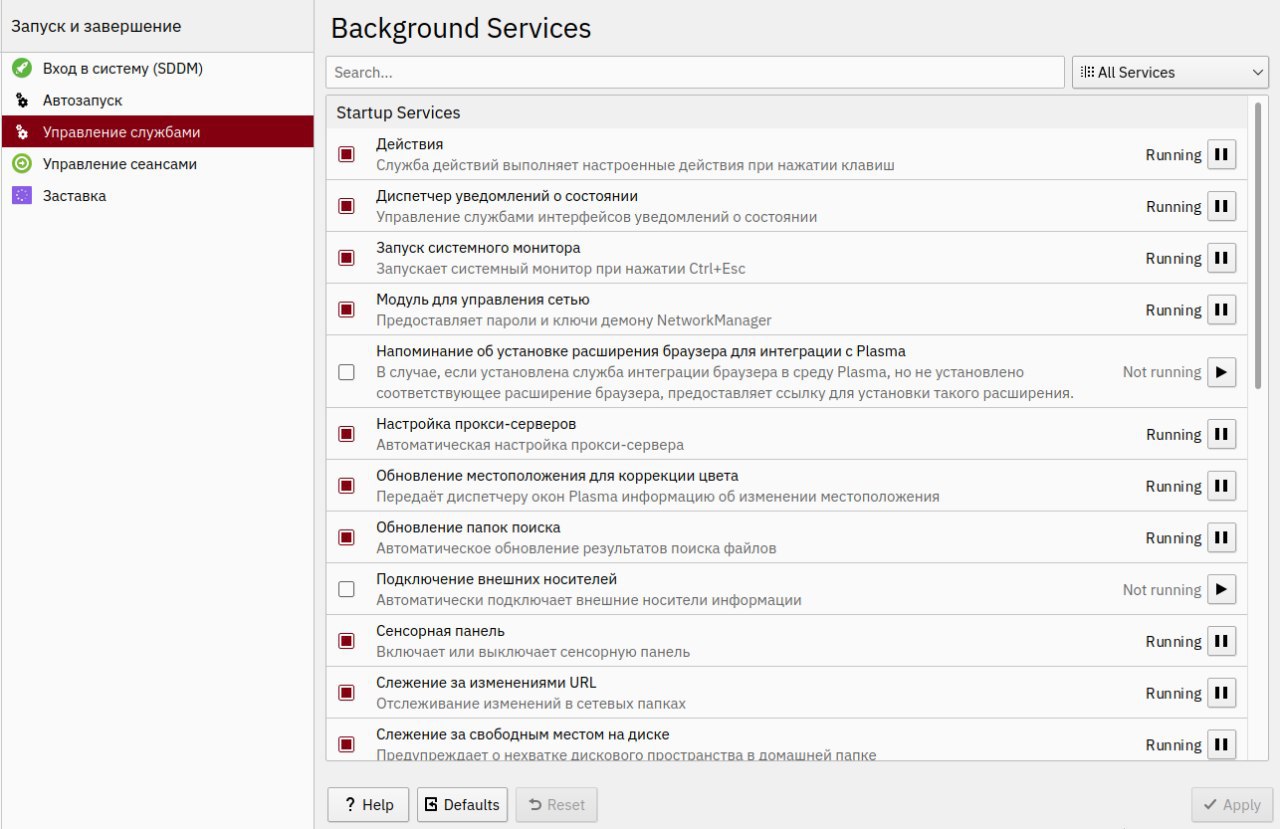Screen dimensions: 1280x829
Task: Open Автозапуск settings page
Action: pyautogui.click(x=157, y=101)
